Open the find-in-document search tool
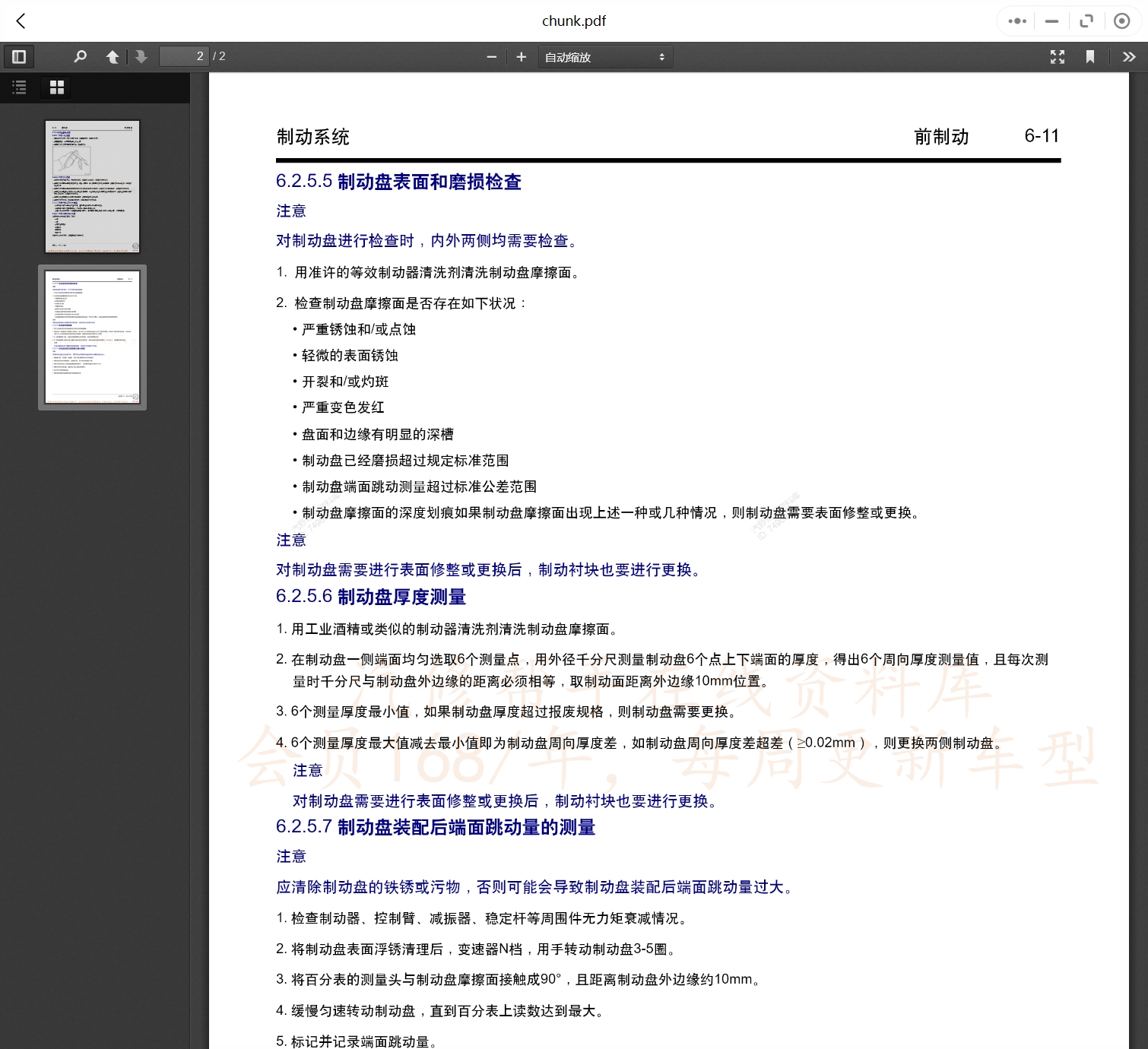This screenshot has height=1049, width=1148. pyautogui.click(x=80, y=57)
